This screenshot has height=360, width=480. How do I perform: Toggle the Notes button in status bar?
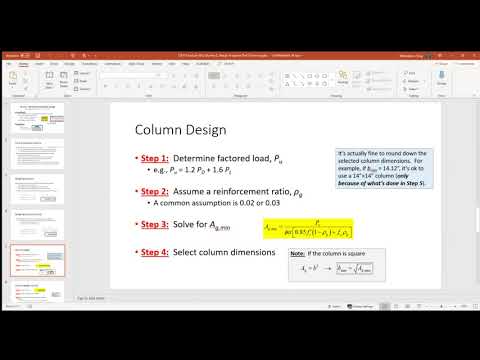tap(334, 306)
